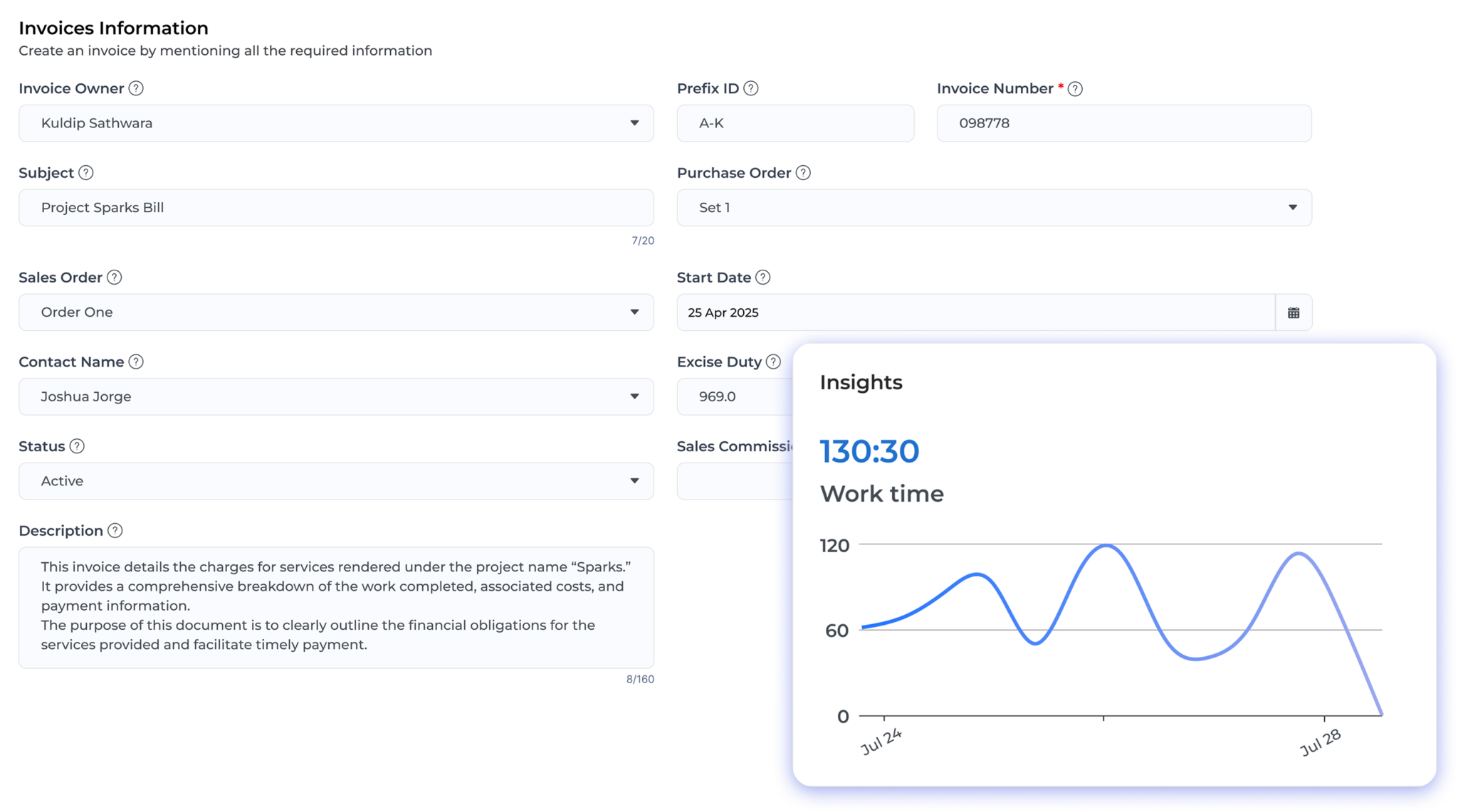Select the Invoice Number field
Screen dimensions: 1458x812
tap(1123, 122)
